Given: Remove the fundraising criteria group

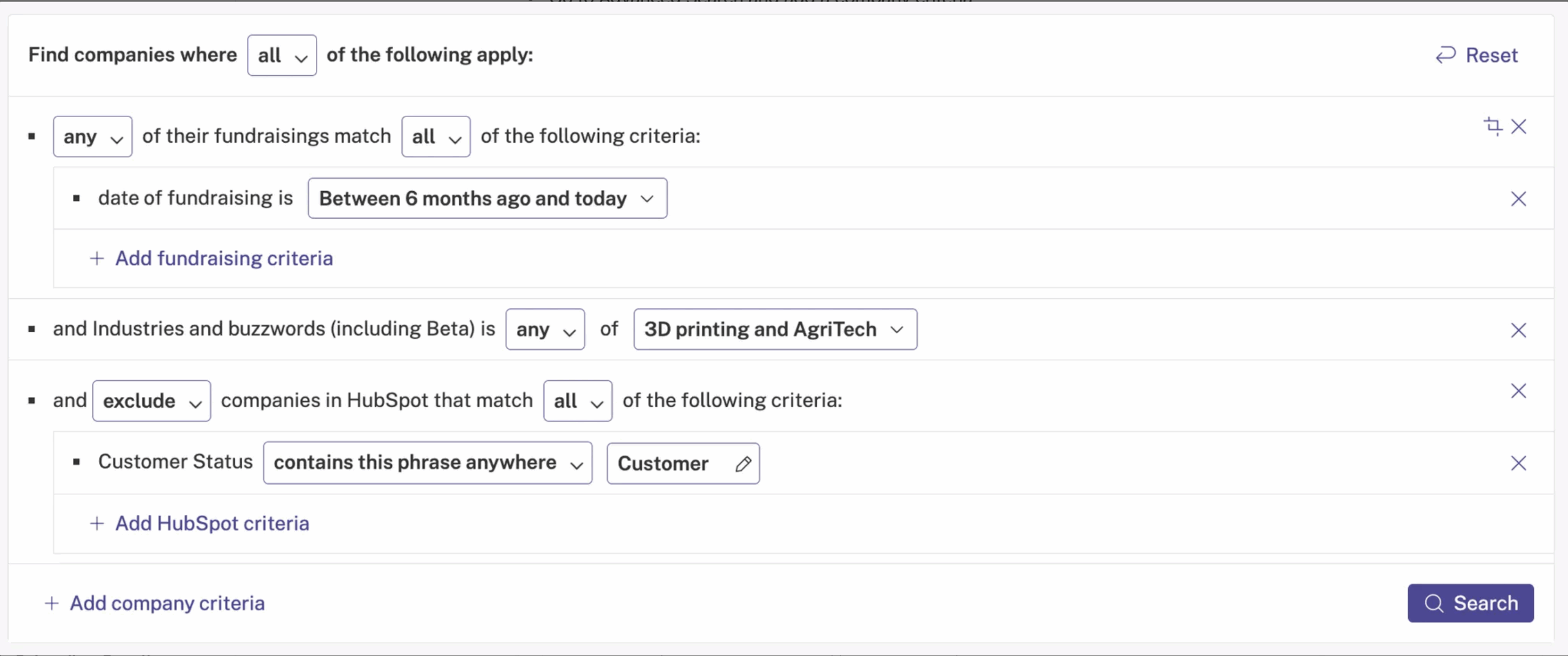Looking at the screenshot, I should 1518,127.
